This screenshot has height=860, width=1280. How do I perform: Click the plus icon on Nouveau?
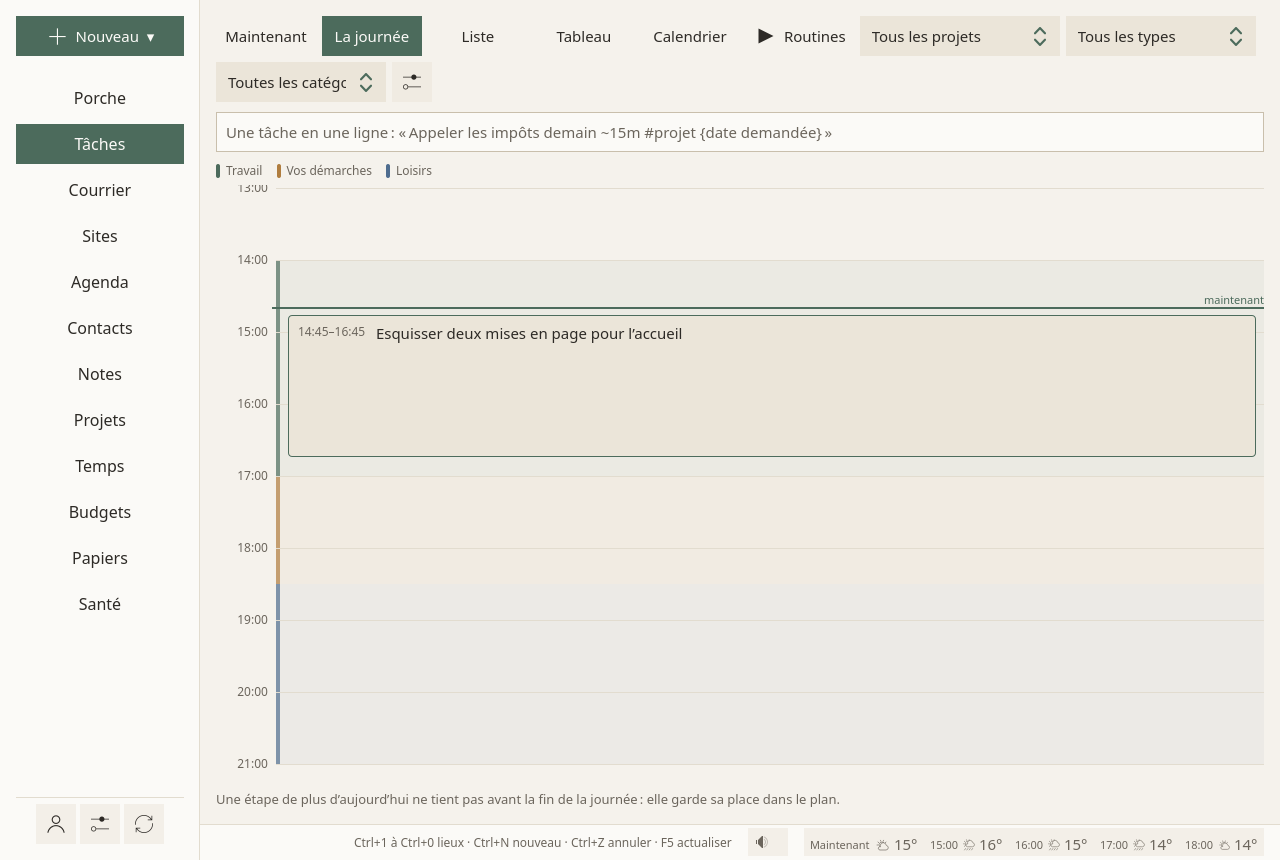point(57,36)
